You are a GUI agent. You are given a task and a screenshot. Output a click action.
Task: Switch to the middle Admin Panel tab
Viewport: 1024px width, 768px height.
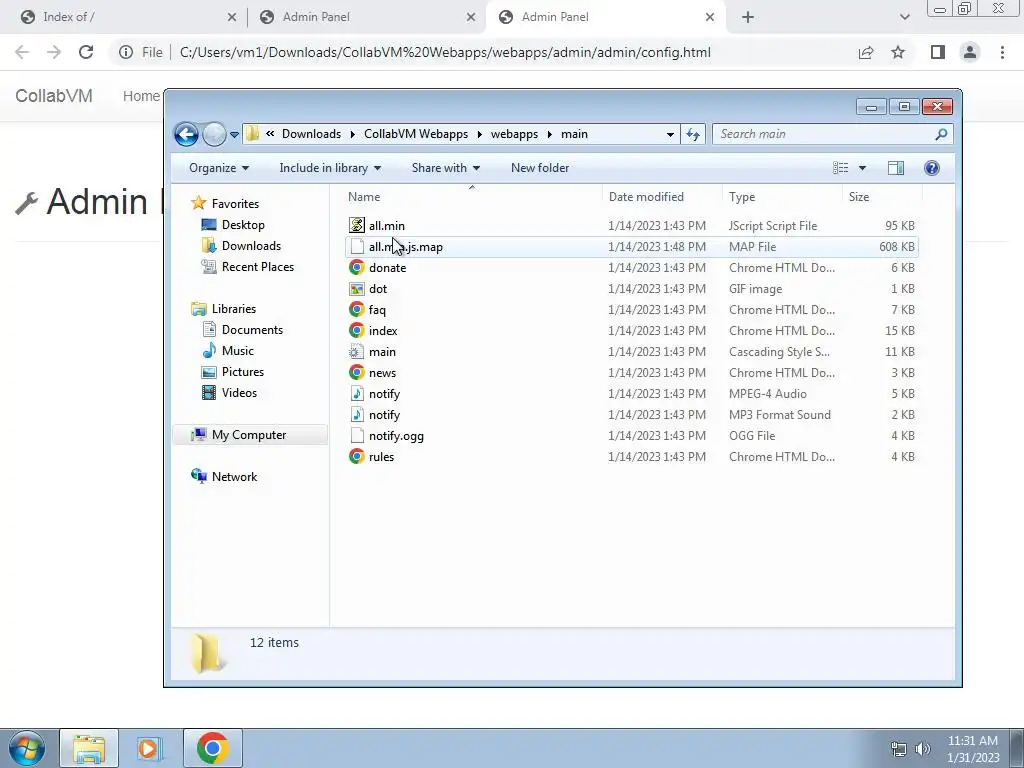(367, 17)
